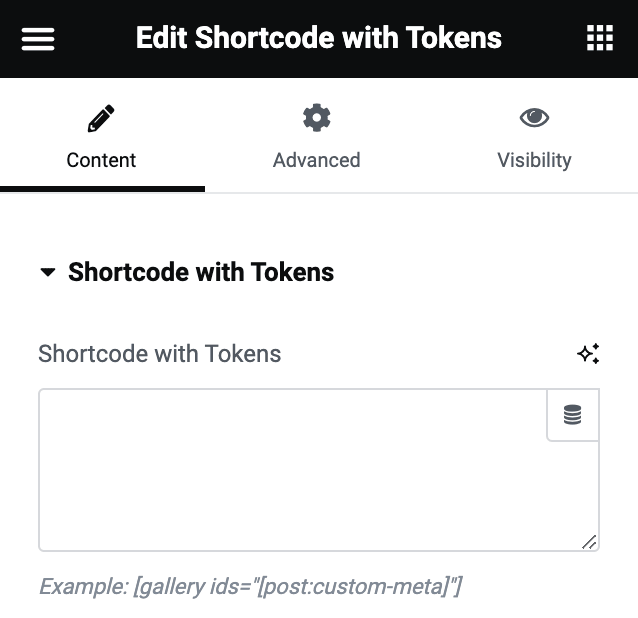This screenshot has height=618, width=638.
Task: Click the gear icon for Advanced
Action: coord(316,118)
